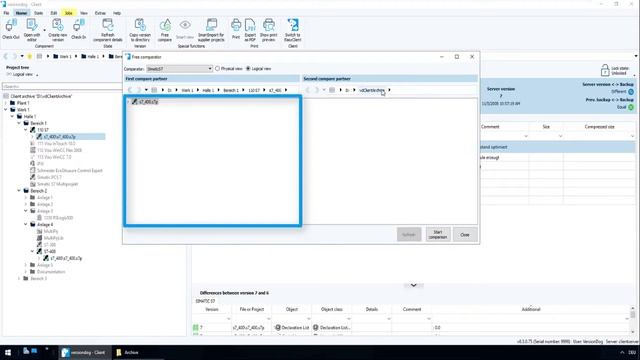This screenshot has width=640, height=360.
Task: Open the Jobs ribbon tab
Action: click(69, 13)
